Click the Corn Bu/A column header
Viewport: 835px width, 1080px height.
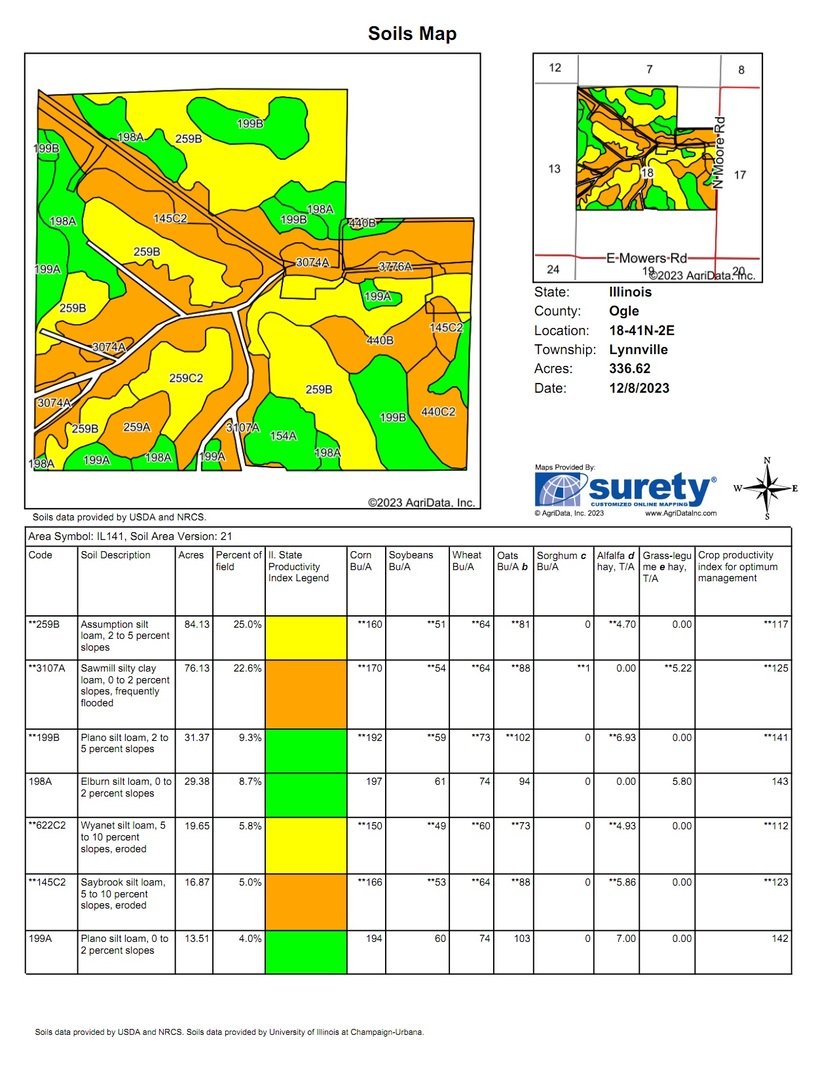[x=360, y=560]
